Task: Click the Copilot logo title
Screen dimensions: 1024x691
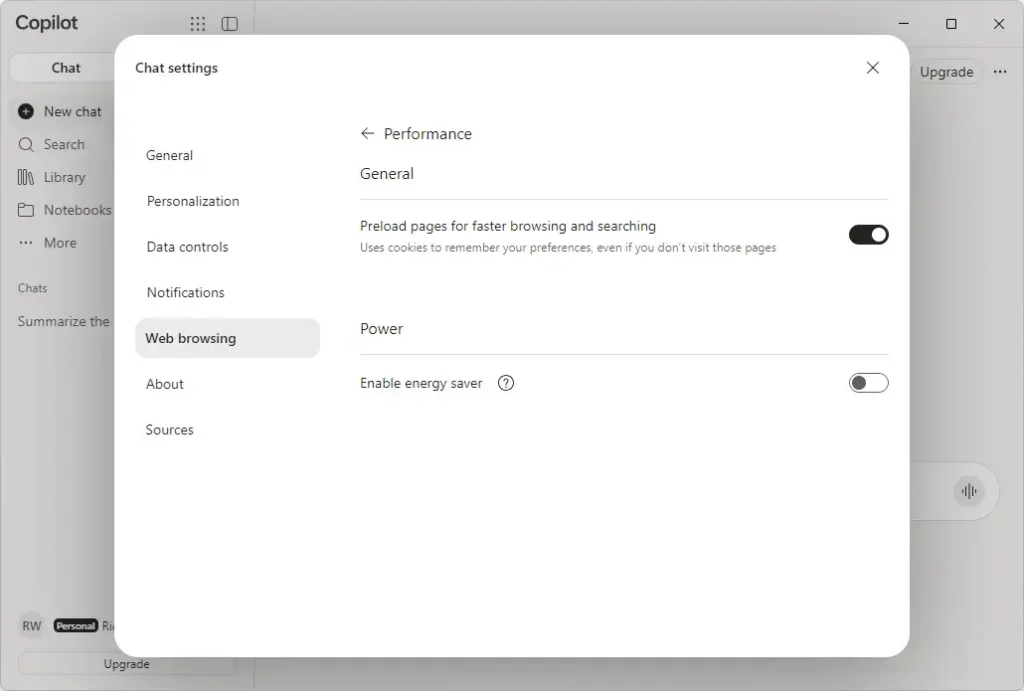Action: (x=46, y=23)
